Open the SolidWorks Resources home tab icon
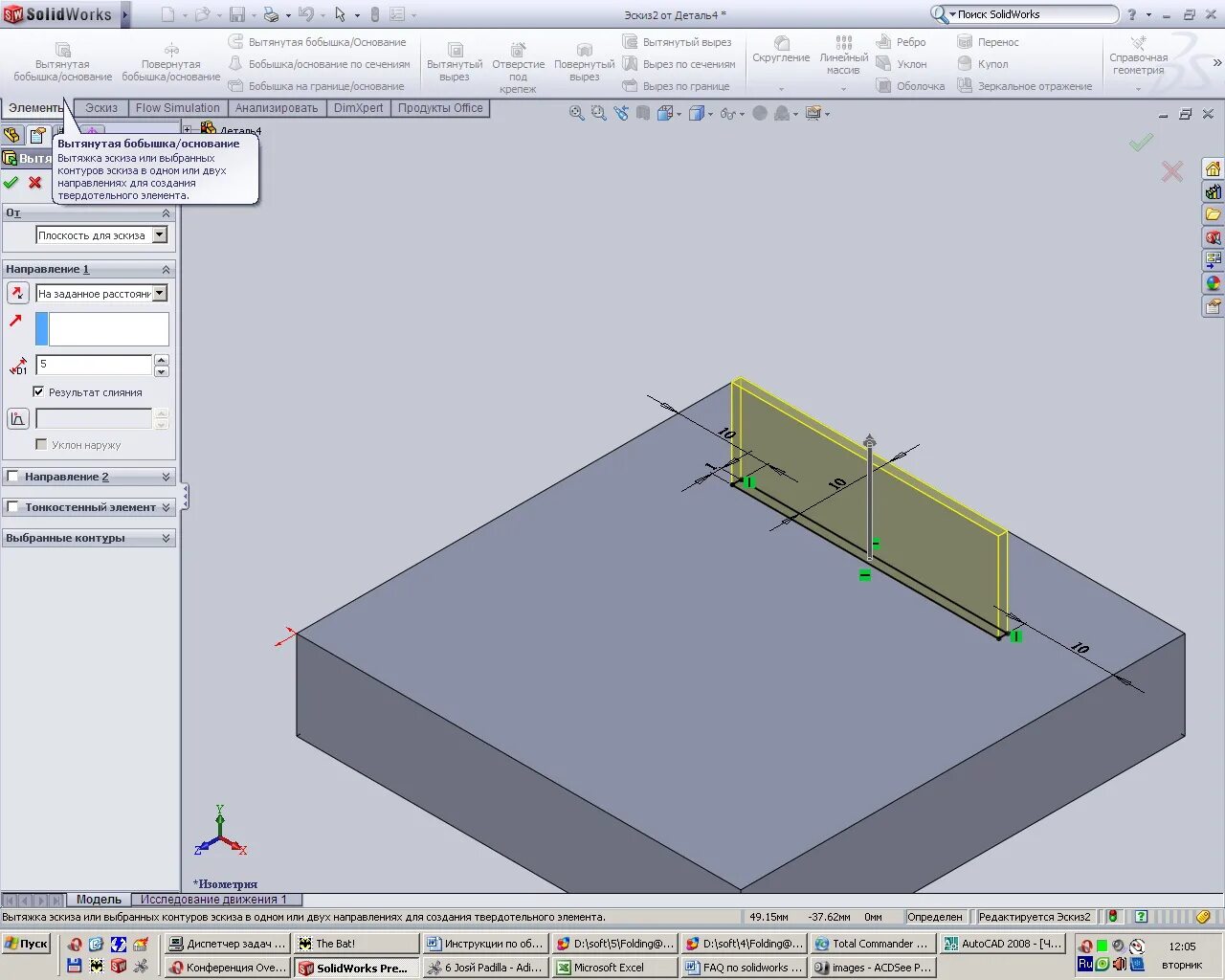Screen dimensions: 1225x980 (1213, 168)
